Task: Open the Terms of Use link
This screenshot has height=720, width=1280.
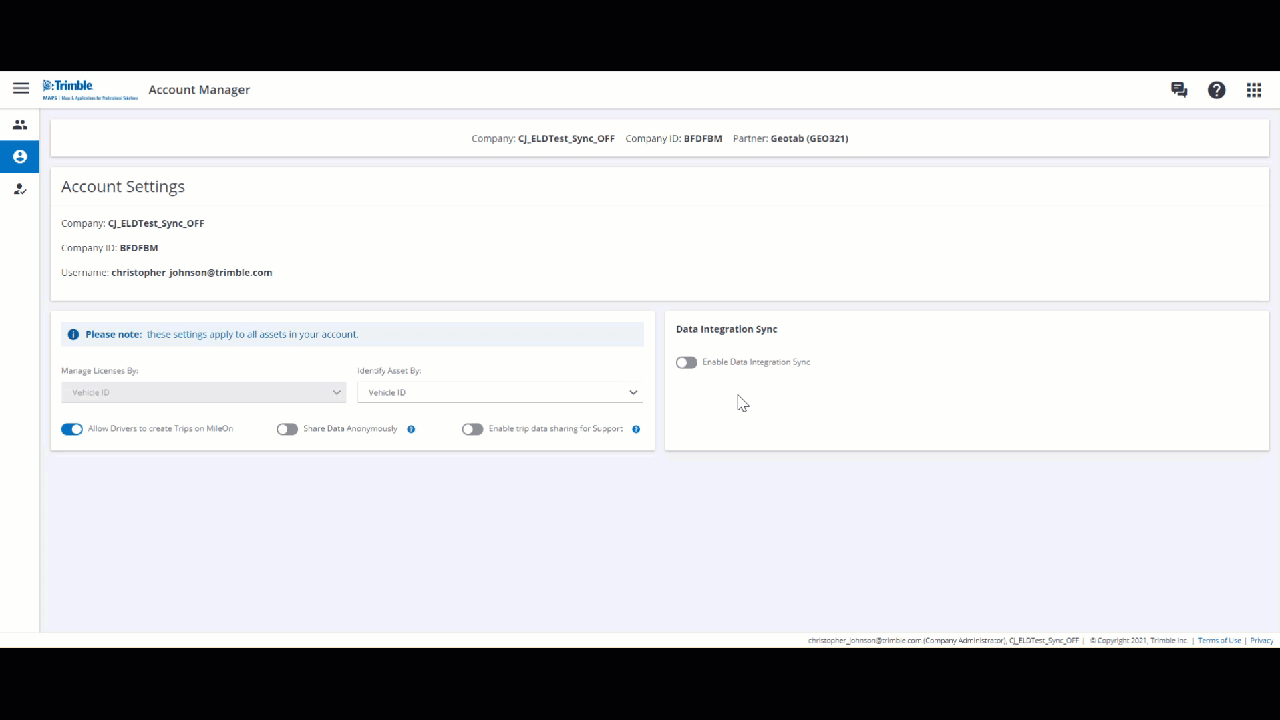Action: pyautogui.click(x=1219, y=640)
